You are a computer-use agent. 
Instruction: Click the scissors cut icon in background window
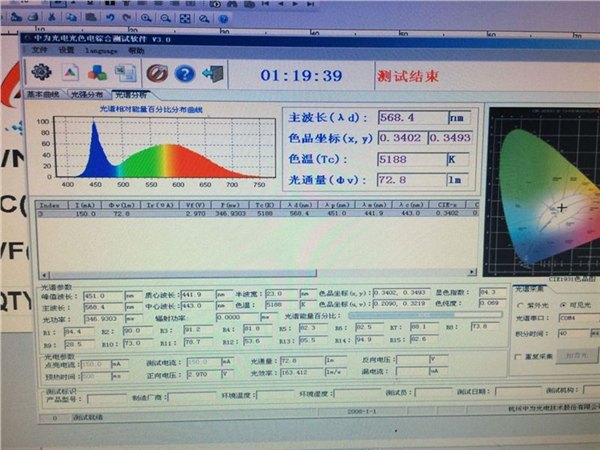pos(52,17)
